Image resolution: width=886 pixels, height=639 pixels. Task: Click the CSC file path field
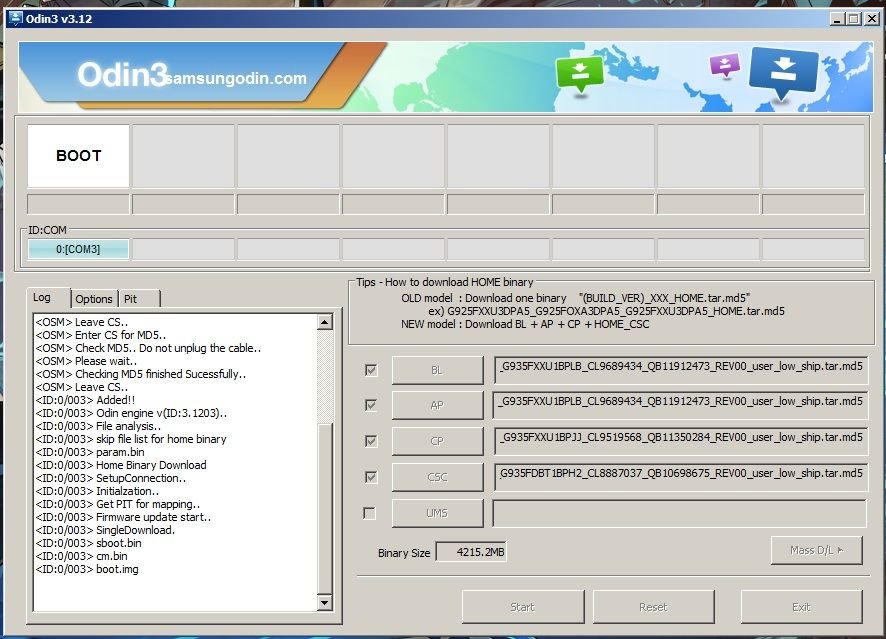680,477
